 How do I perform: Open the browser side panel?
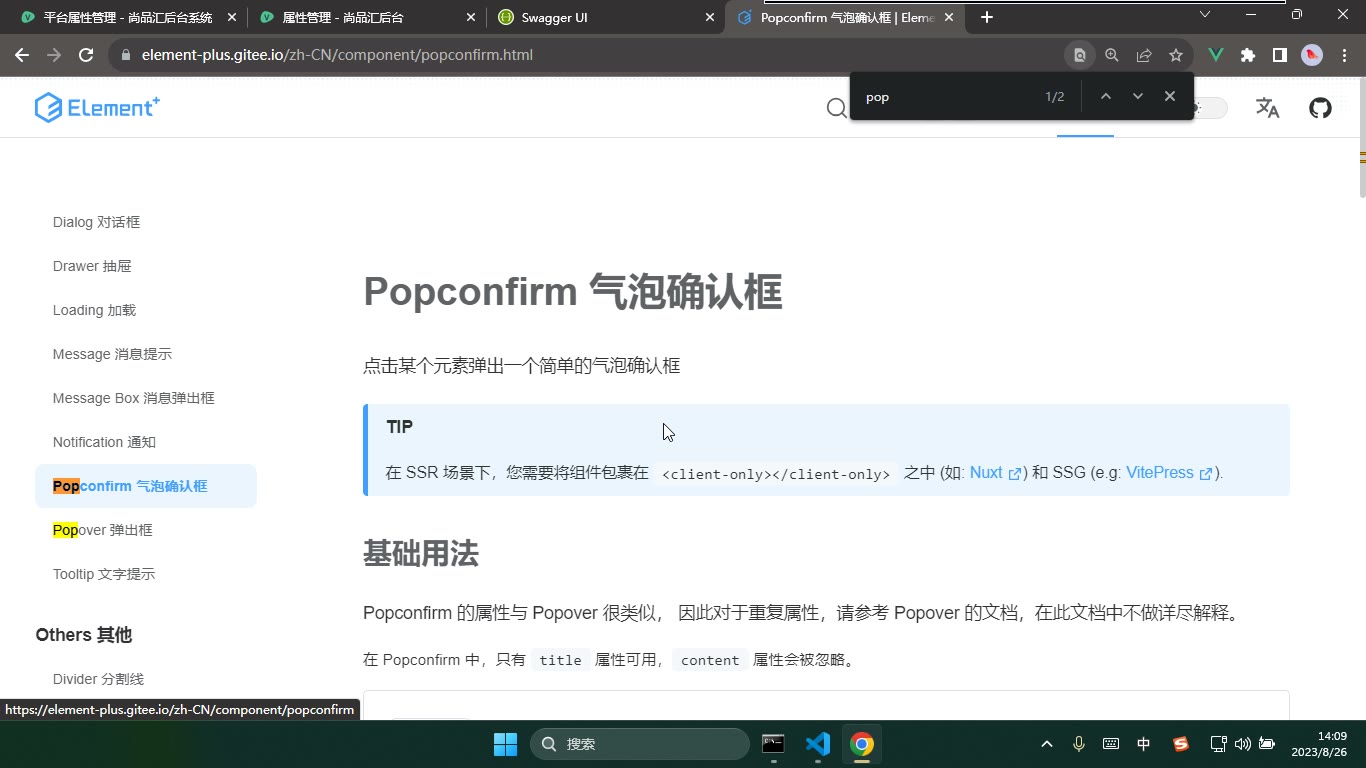[x=1280, y=55]
